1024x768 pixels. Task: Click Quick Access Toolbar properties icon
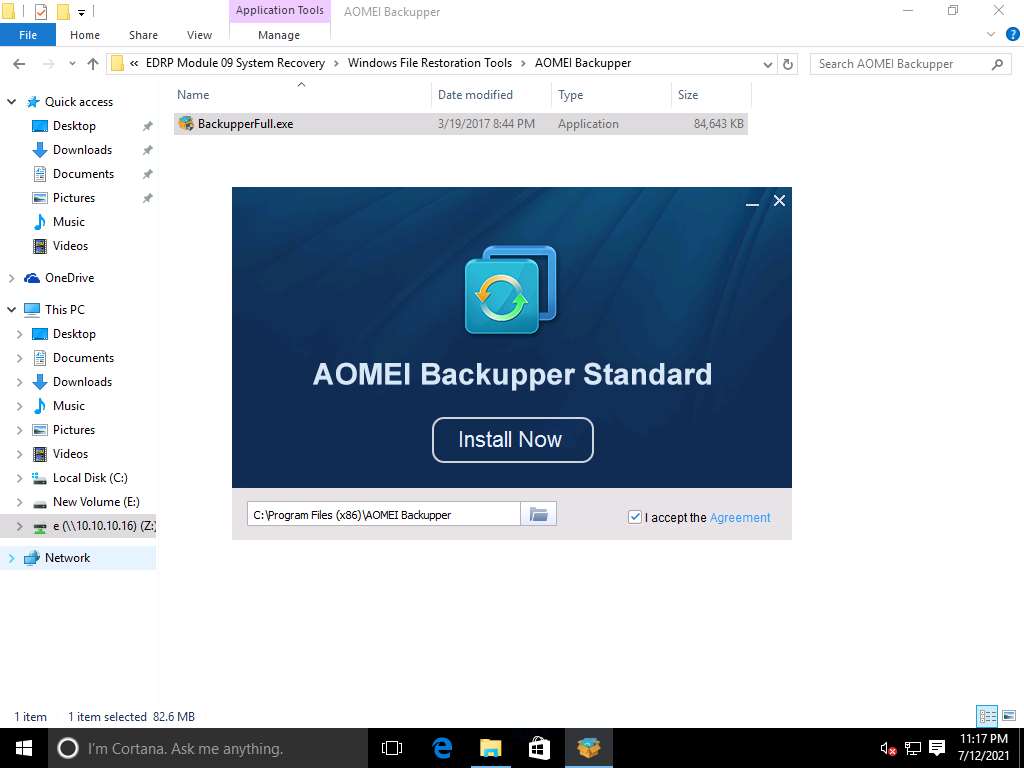(x=40, y=11)
